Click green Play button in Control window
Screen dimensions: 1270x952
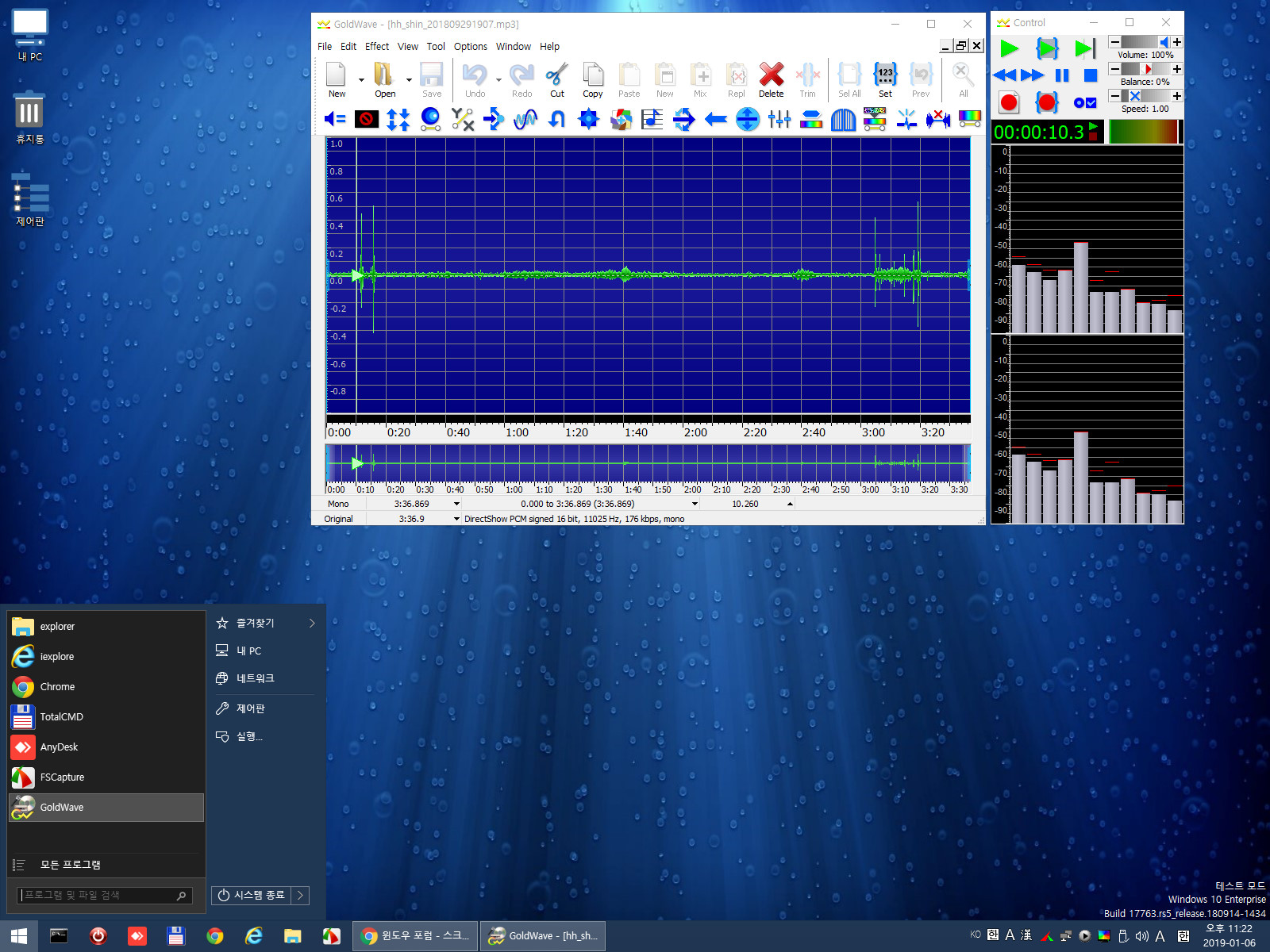(x=1009, y=48)
